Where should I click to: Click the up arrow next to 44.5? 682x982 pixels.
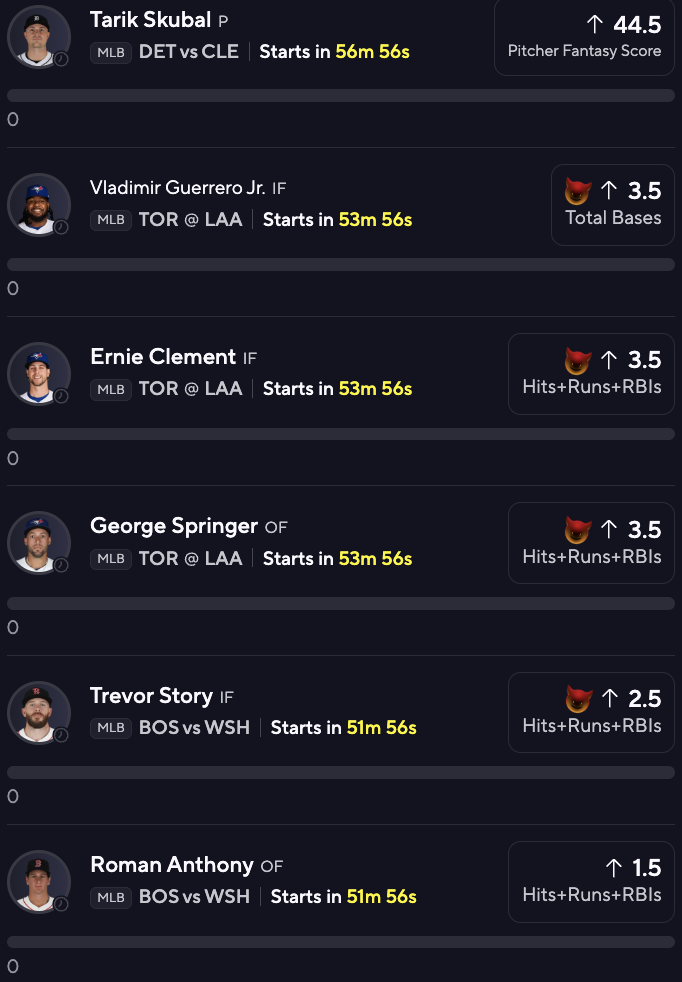click(x=595, y=24)
